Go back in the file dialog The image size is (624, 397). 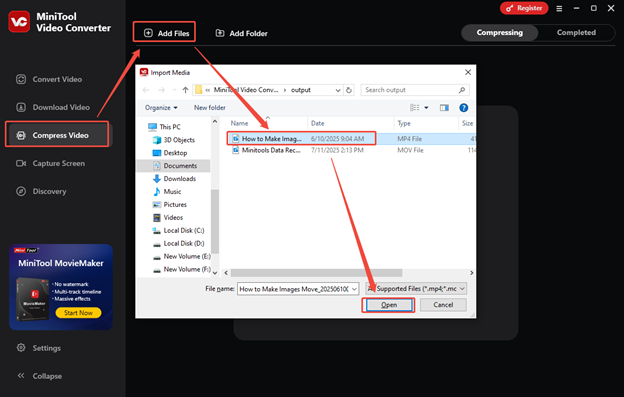coord(146,90)
